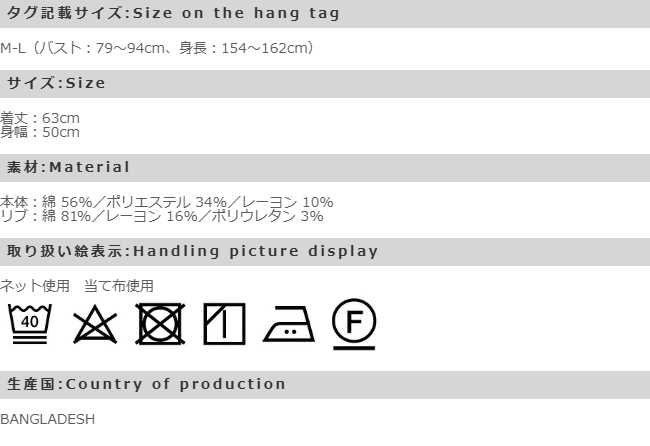Click the BANGLADESH country text

(48, 419)
